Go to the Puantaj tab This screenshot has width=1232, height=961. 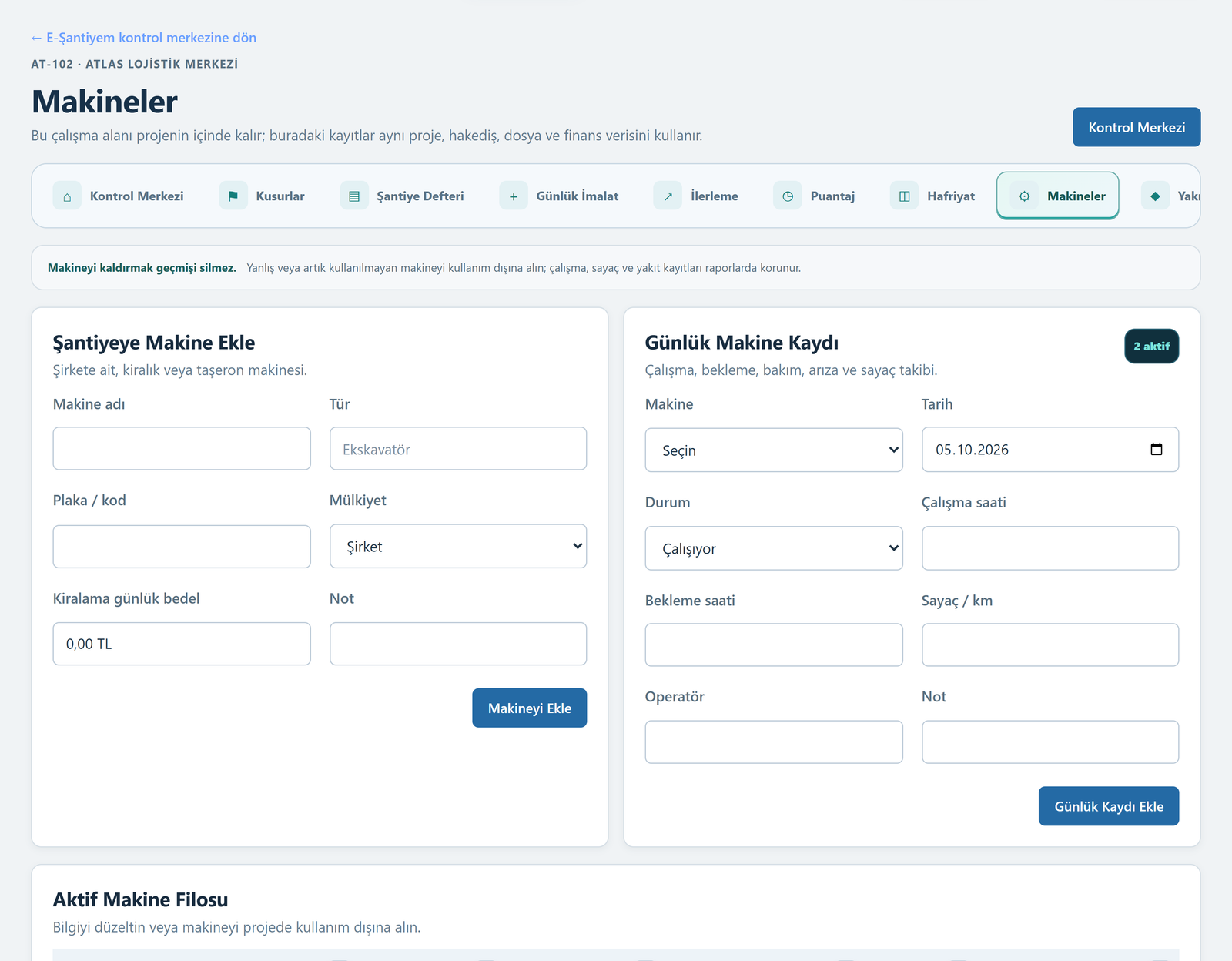[x=815, y=196]
